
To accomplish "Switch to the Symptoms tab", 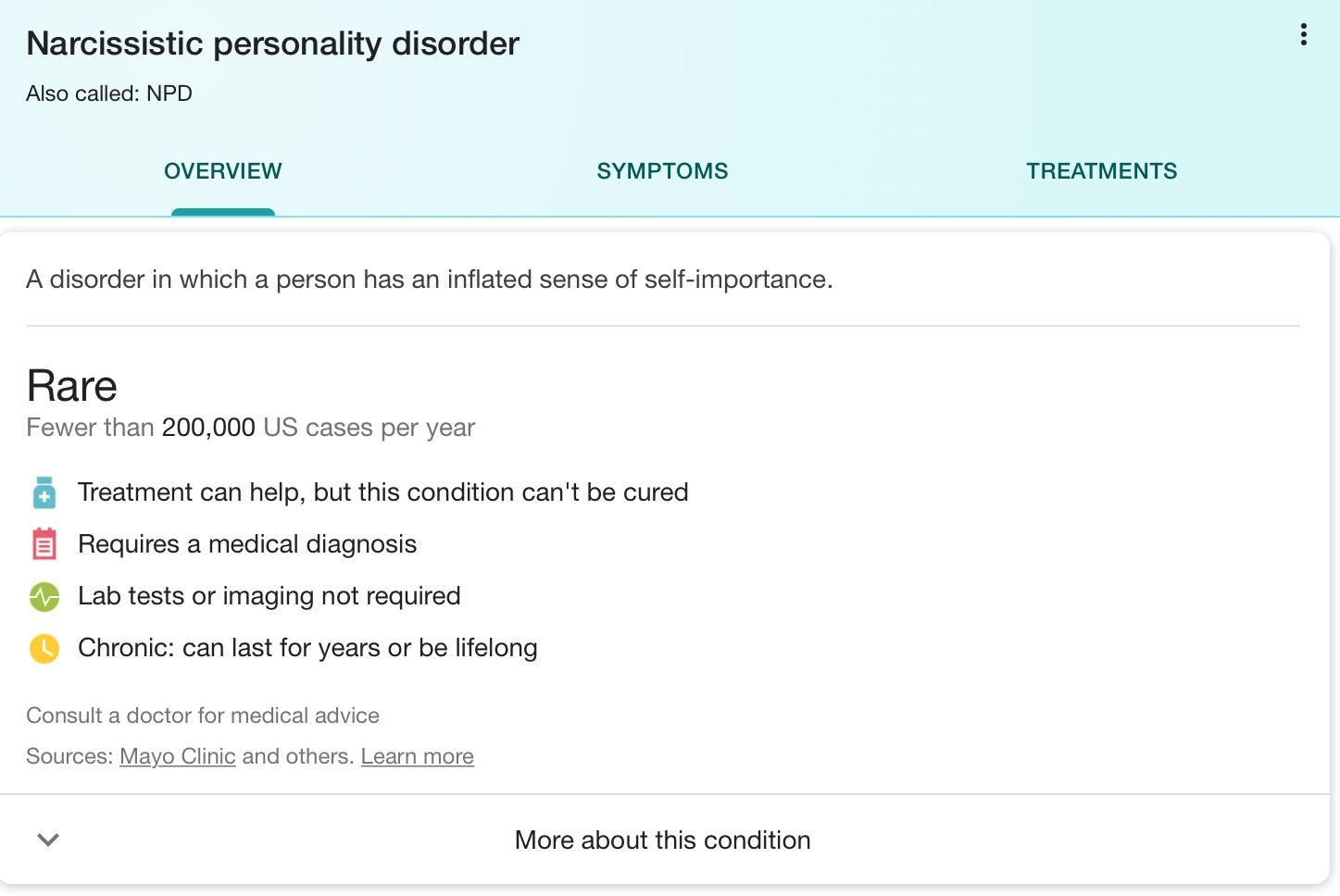I will point(662,171).
